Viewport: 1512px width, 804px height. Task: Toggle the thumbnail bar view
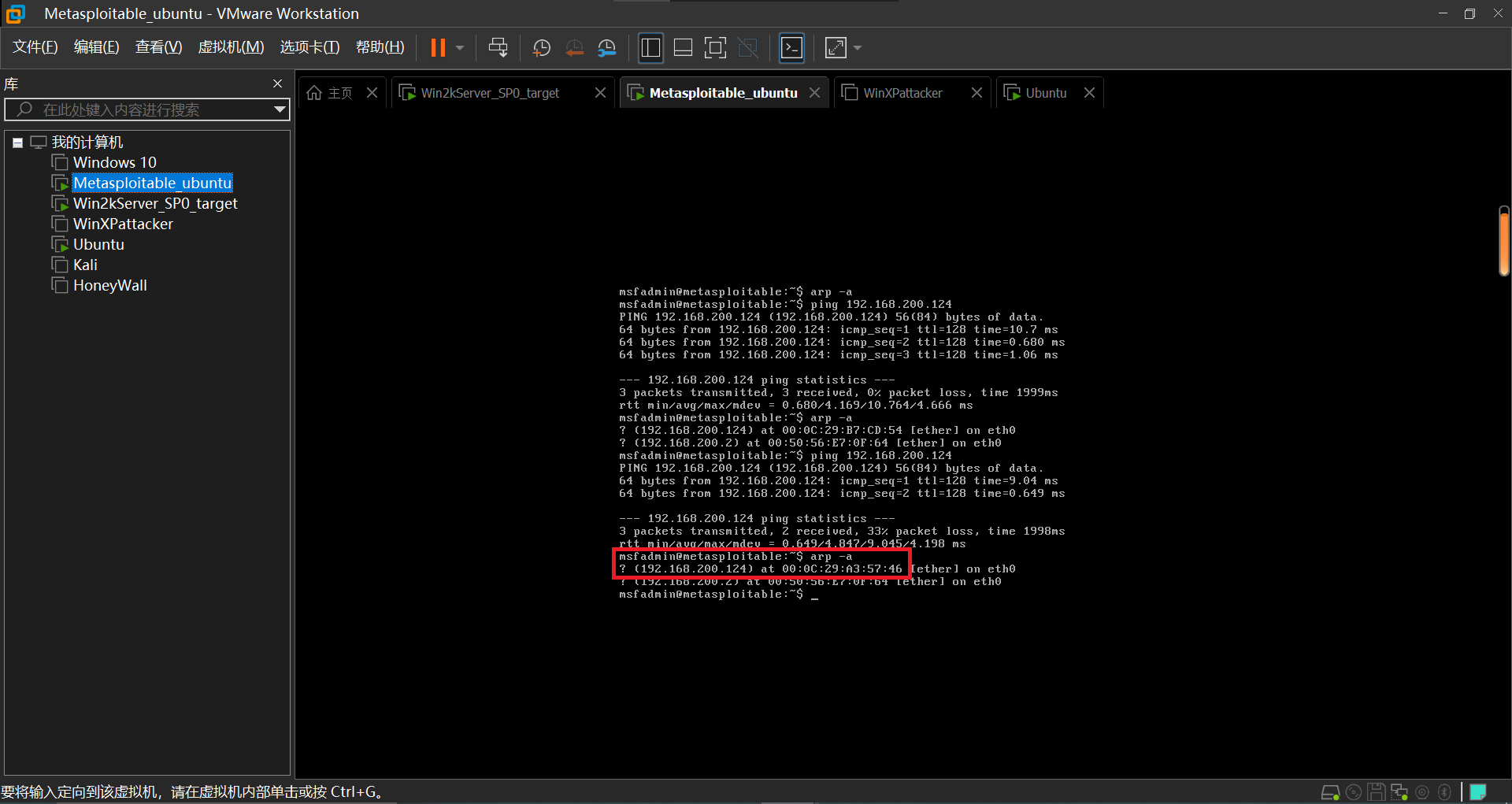coord(684,48)
